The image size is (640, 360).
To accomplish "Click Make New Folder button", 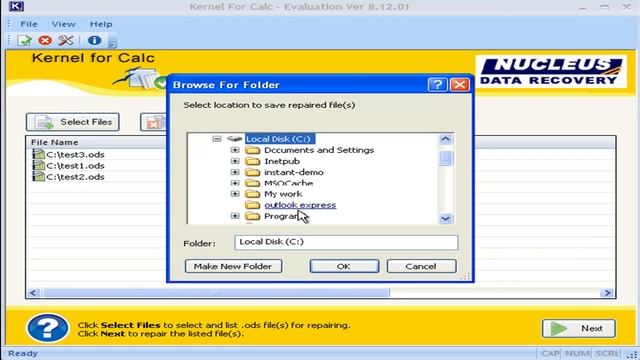I will pos(233,266).
